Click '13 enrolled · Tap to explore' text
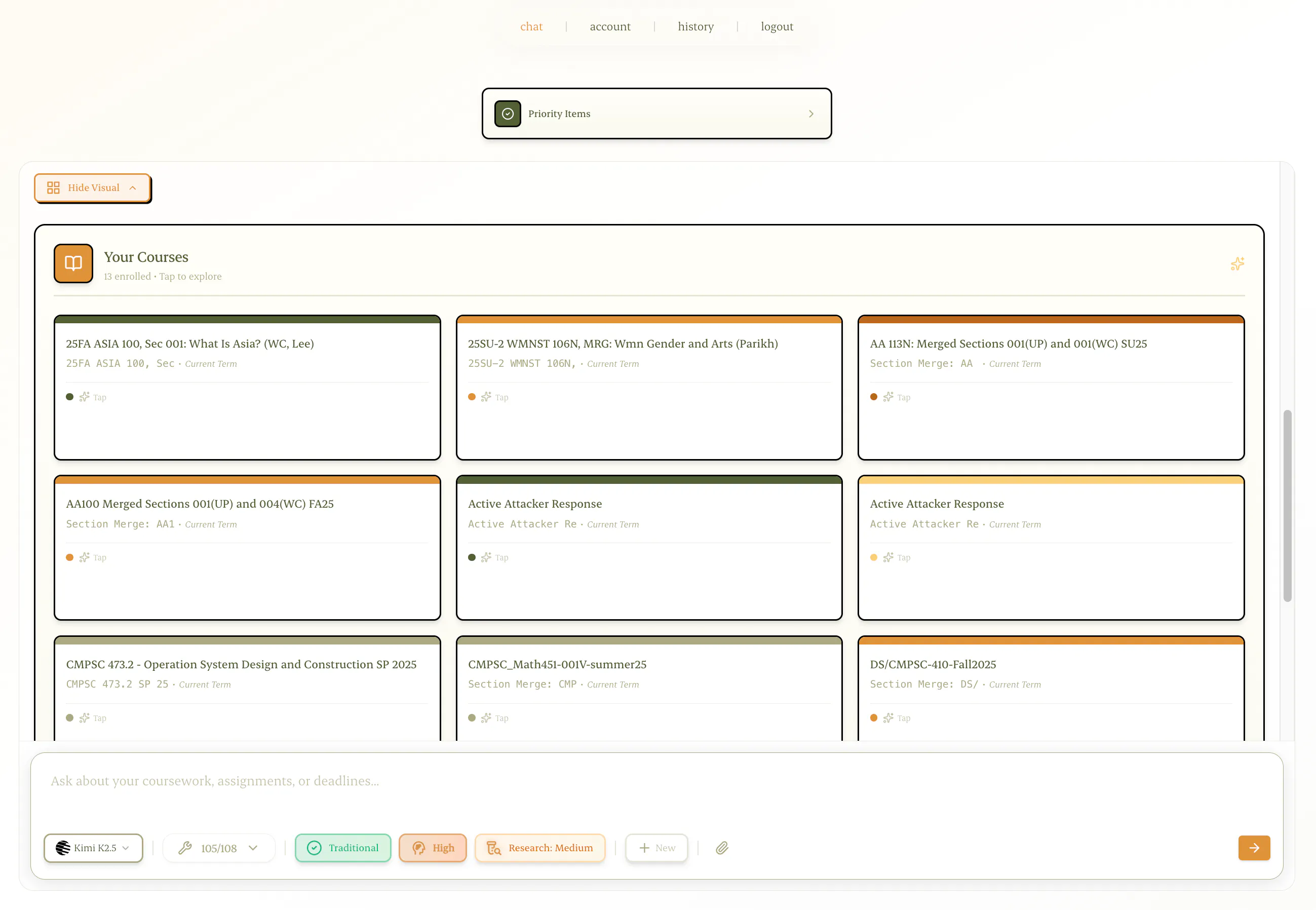This screenshot has height=910, width=1316. [163, 277]
